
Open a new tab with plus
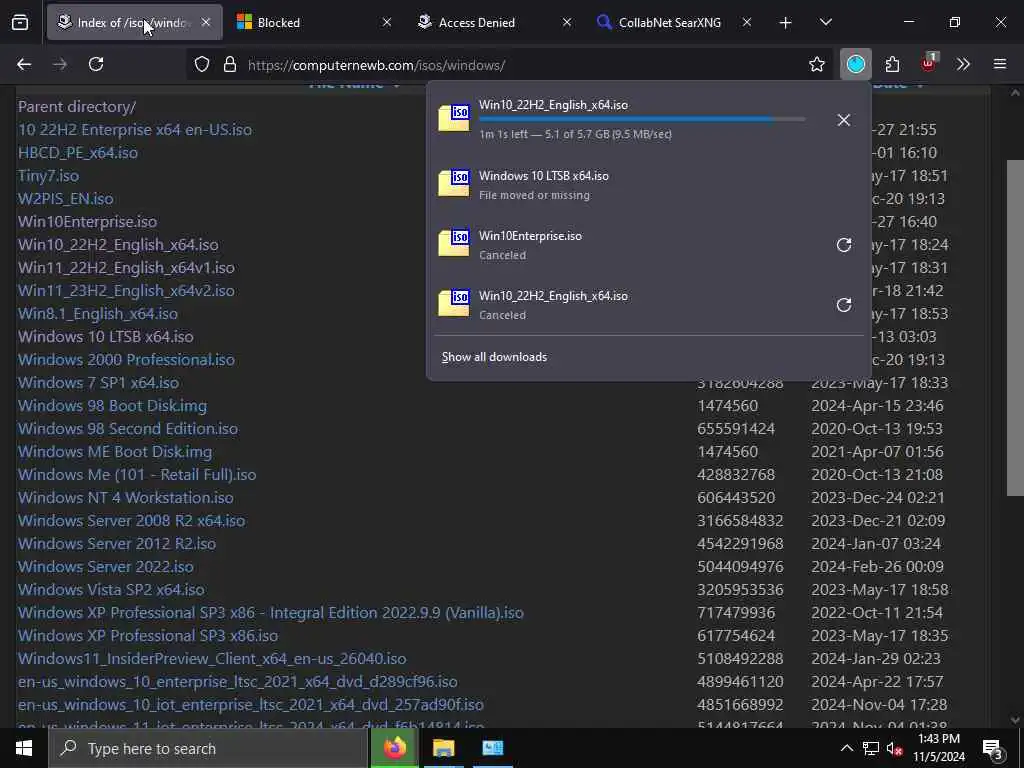point(785,23)
